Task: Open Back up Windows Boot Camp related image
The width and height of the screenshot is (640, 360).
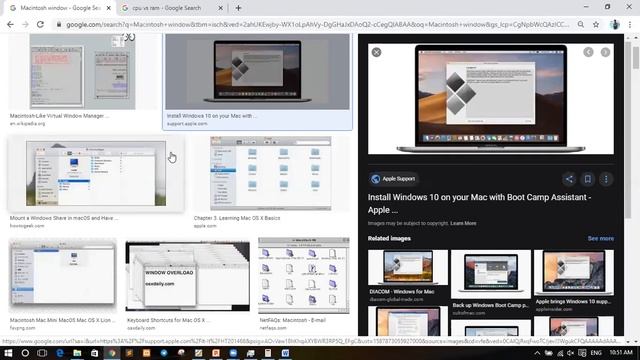Action: coord(491,274)
